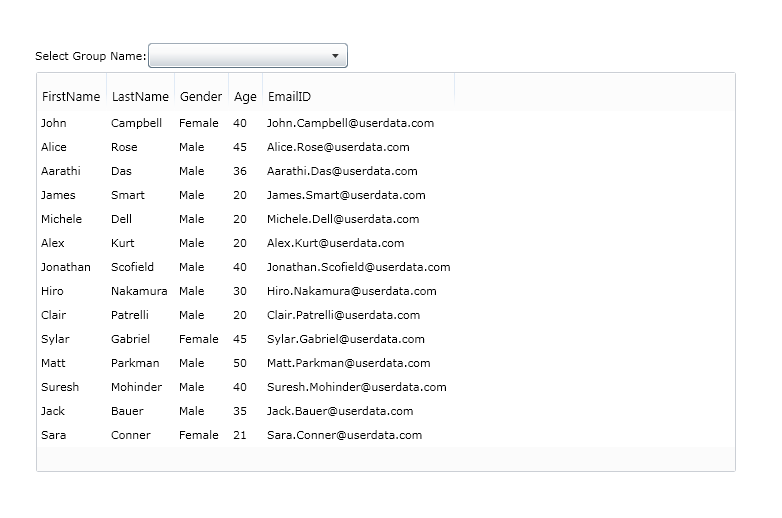Click the 'Parkman' last name cell
Viewport: 782px width, 518px height.
(x=135, y=362)
